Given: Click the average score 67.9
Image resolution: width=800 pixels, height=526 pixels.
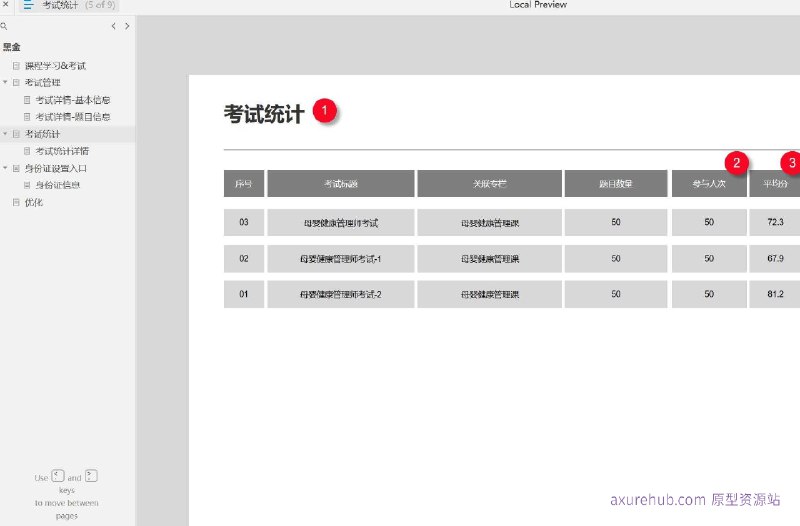Looking at the screenshot, I should click(774, 259).
